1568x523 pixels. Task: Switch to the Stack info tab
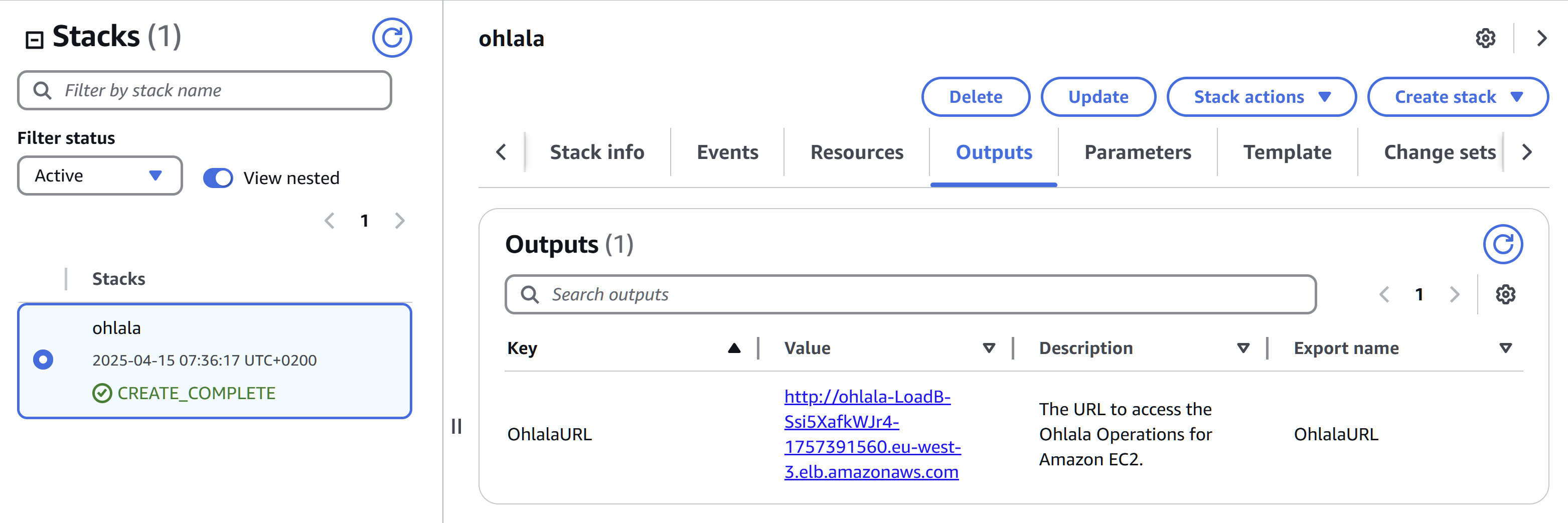click(597, 152)
